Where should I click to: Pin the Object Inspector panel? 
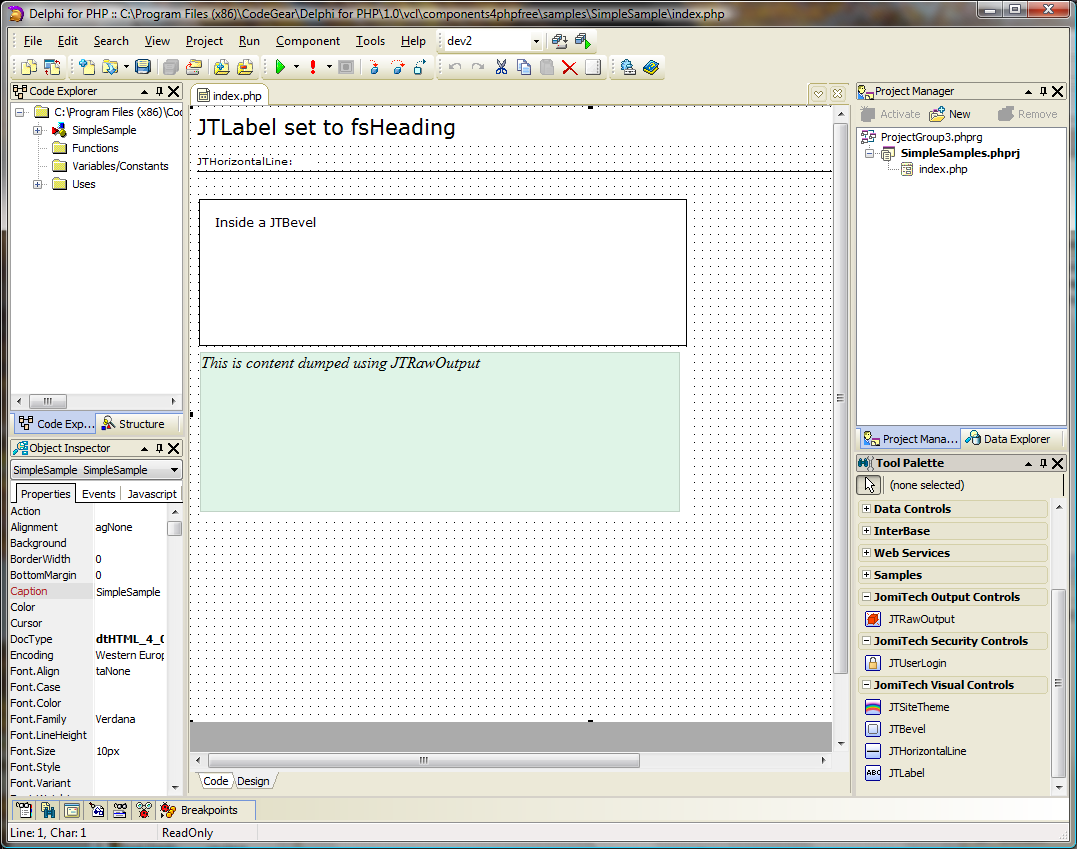click(159, 449)
